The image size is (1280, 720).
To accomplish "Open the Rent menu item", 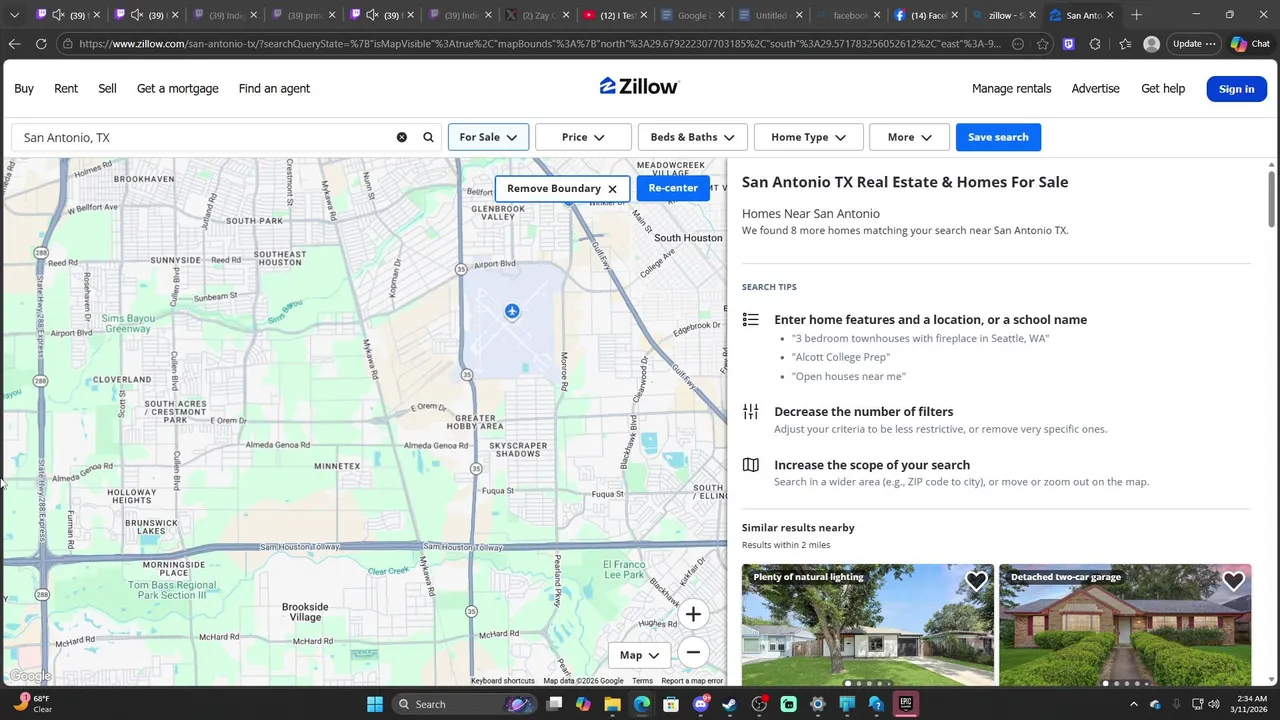I will [x=66, y=88].
